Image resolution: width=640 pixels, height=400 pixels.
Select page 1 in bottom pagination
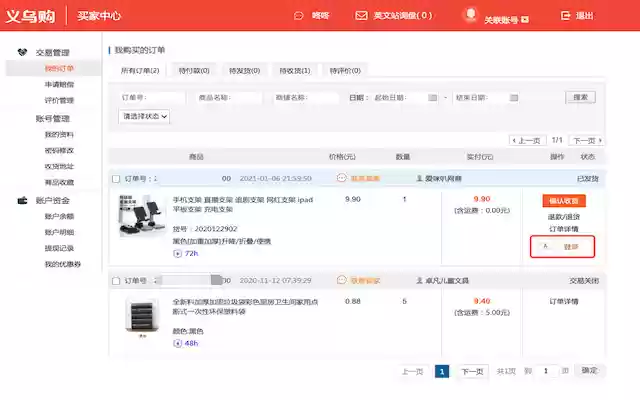tap(442, 371)
